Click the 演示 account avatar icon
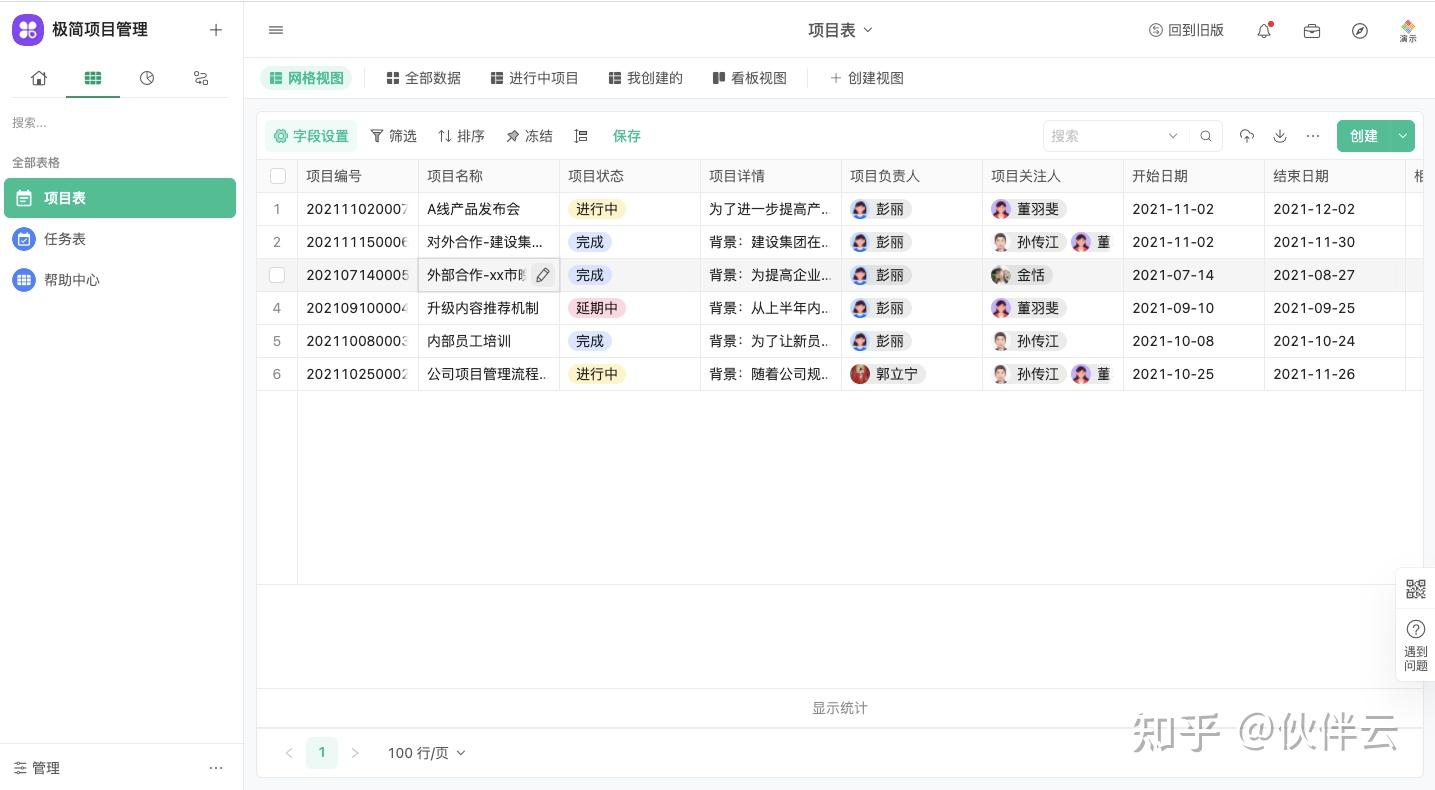This screenshot has height=790, width=1435. point(1408,30)
